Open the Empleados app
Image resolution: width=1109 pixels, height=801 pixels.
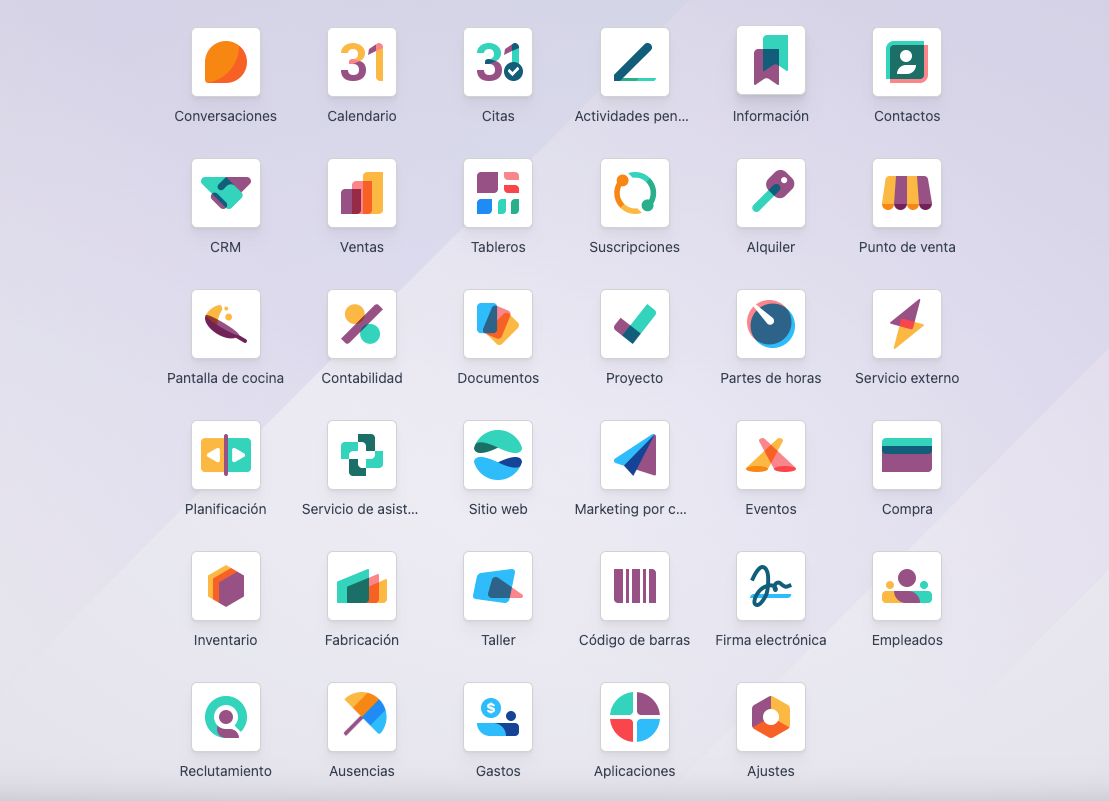coord(907,586)
